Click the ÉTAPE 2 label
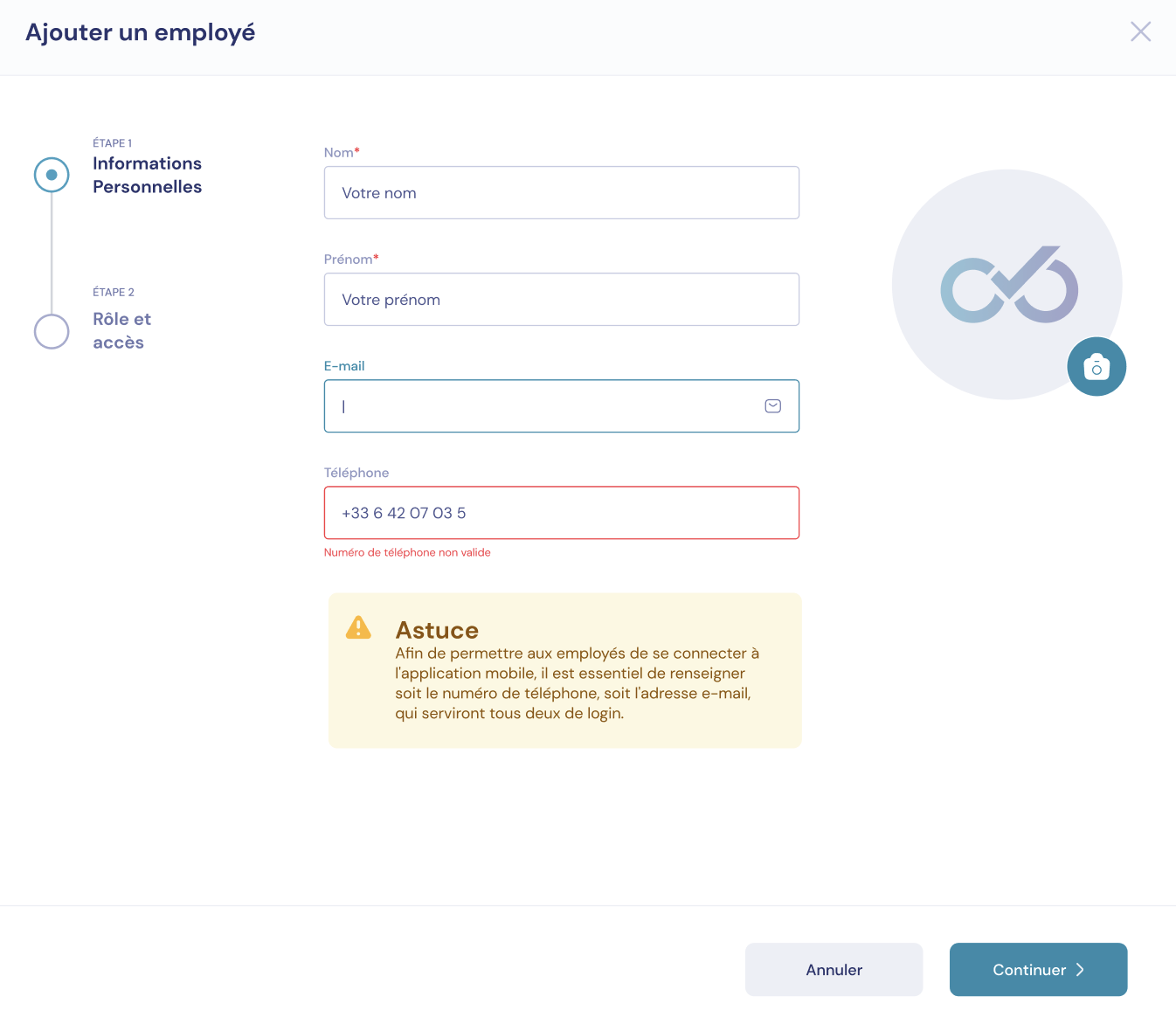Screen dimensions: 1176x1031 point(114,292)
